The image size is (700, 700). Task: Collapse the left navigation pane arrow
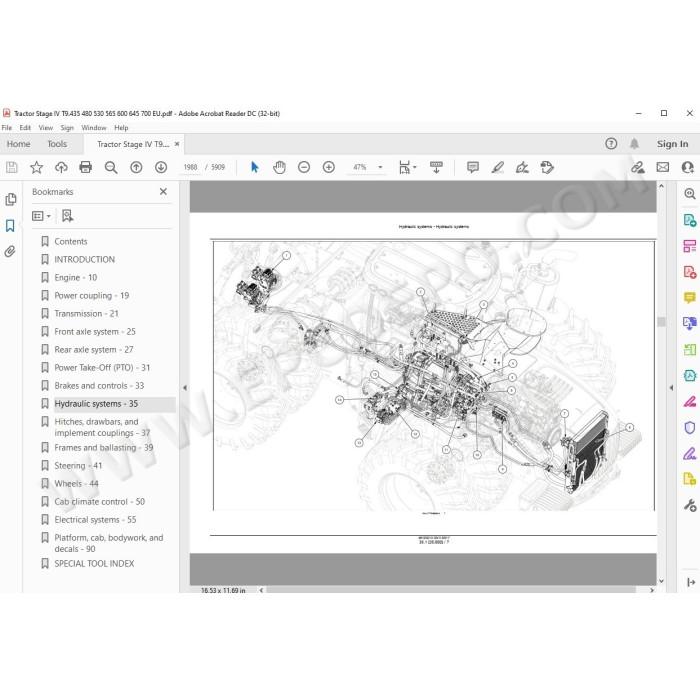tap(185, 388)
